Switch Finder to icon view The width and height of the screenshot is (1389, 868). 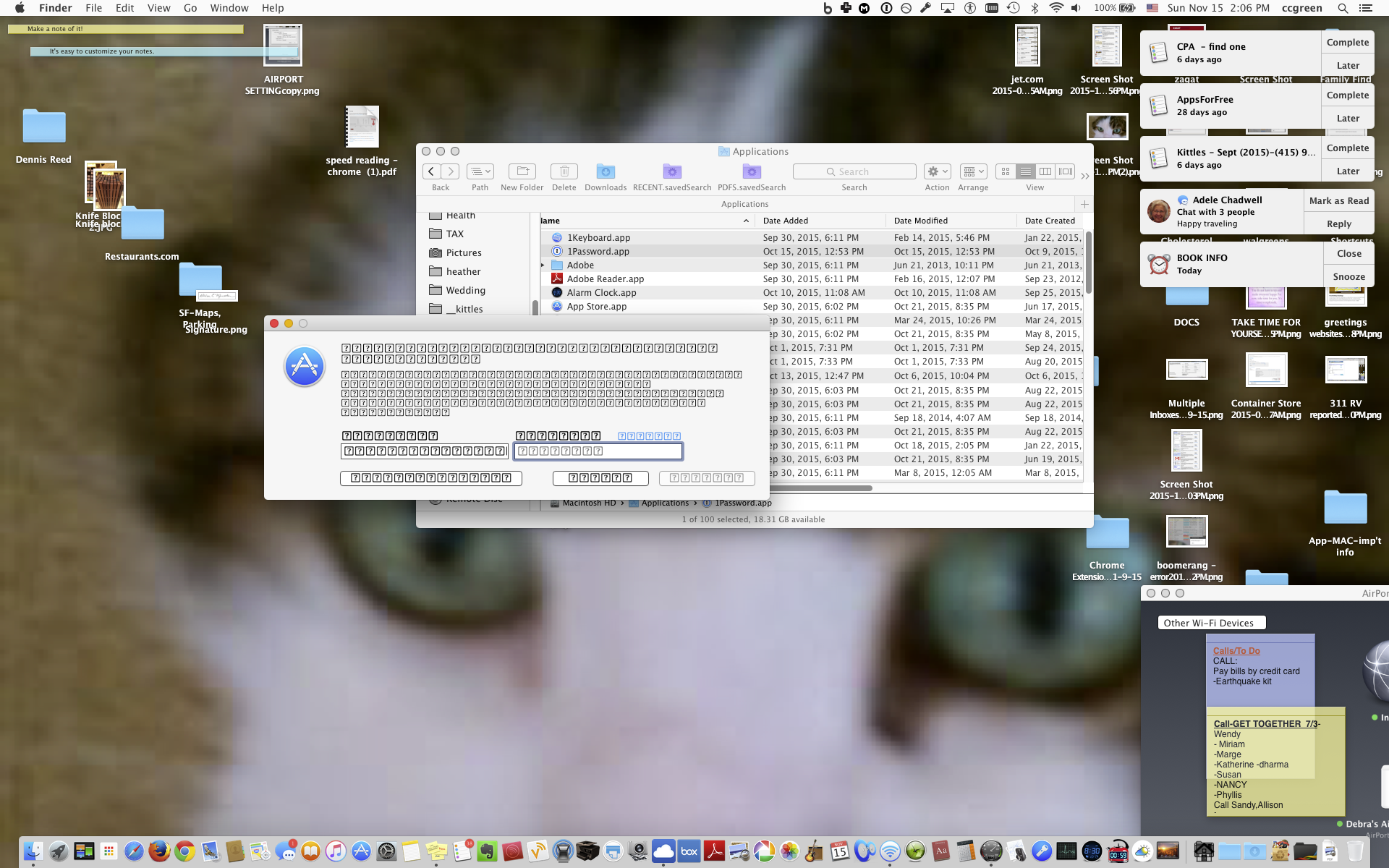[x=1006, y=171]
